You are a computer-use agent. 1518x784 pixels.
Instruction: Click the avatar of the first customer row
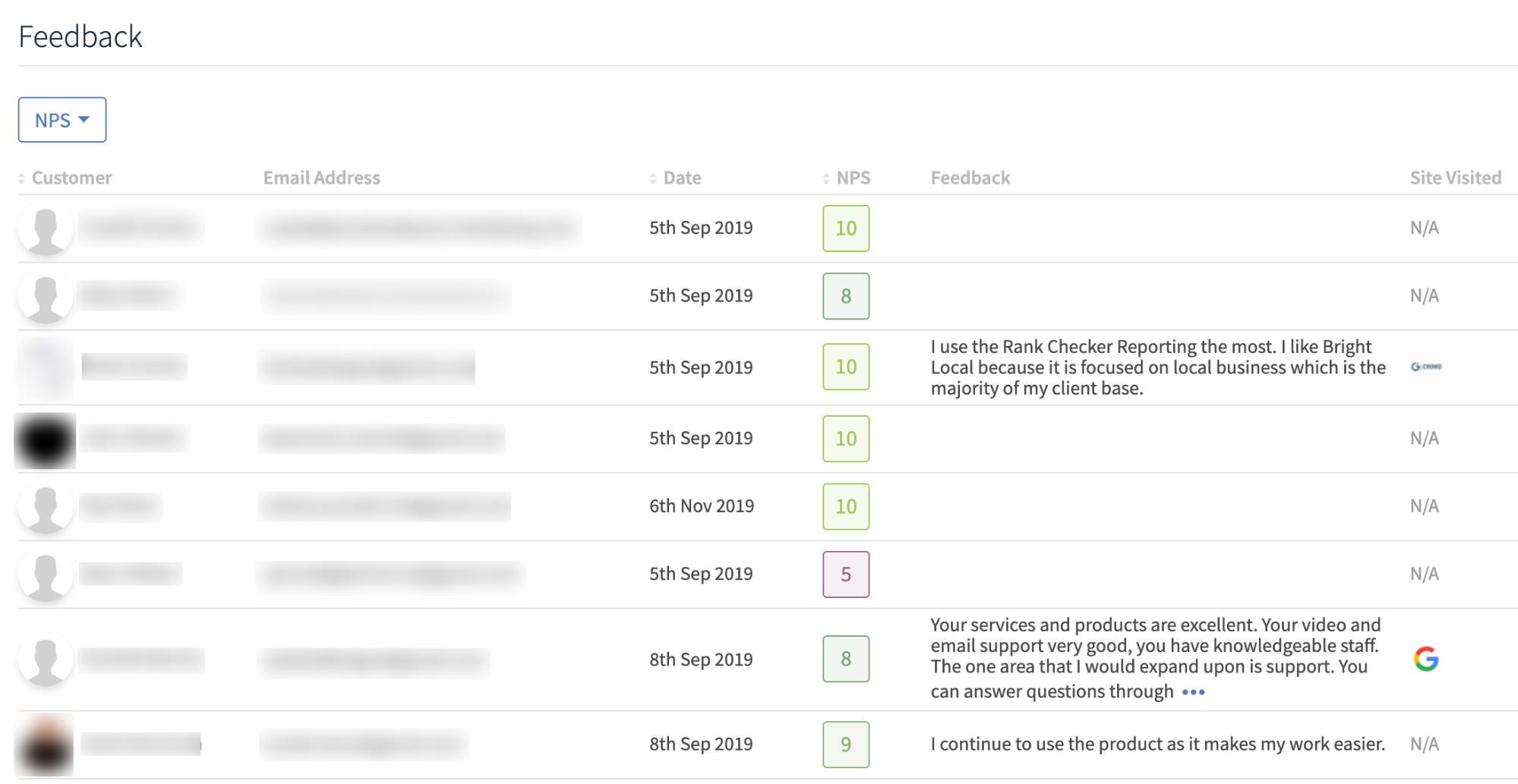(x=45, y=228)
